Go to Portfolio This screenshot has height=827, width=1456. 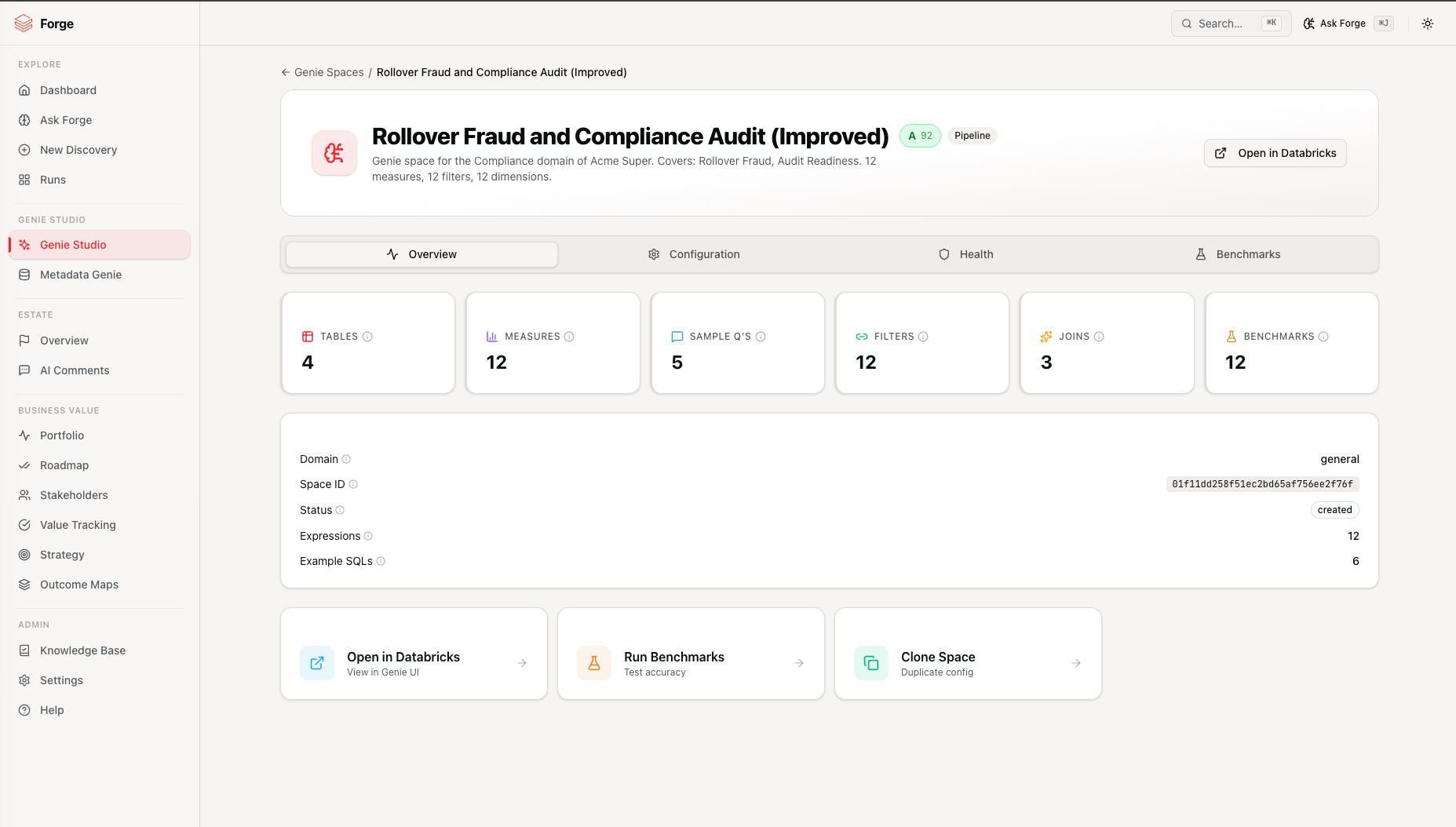pyautogui.click(x=100, y=435)
